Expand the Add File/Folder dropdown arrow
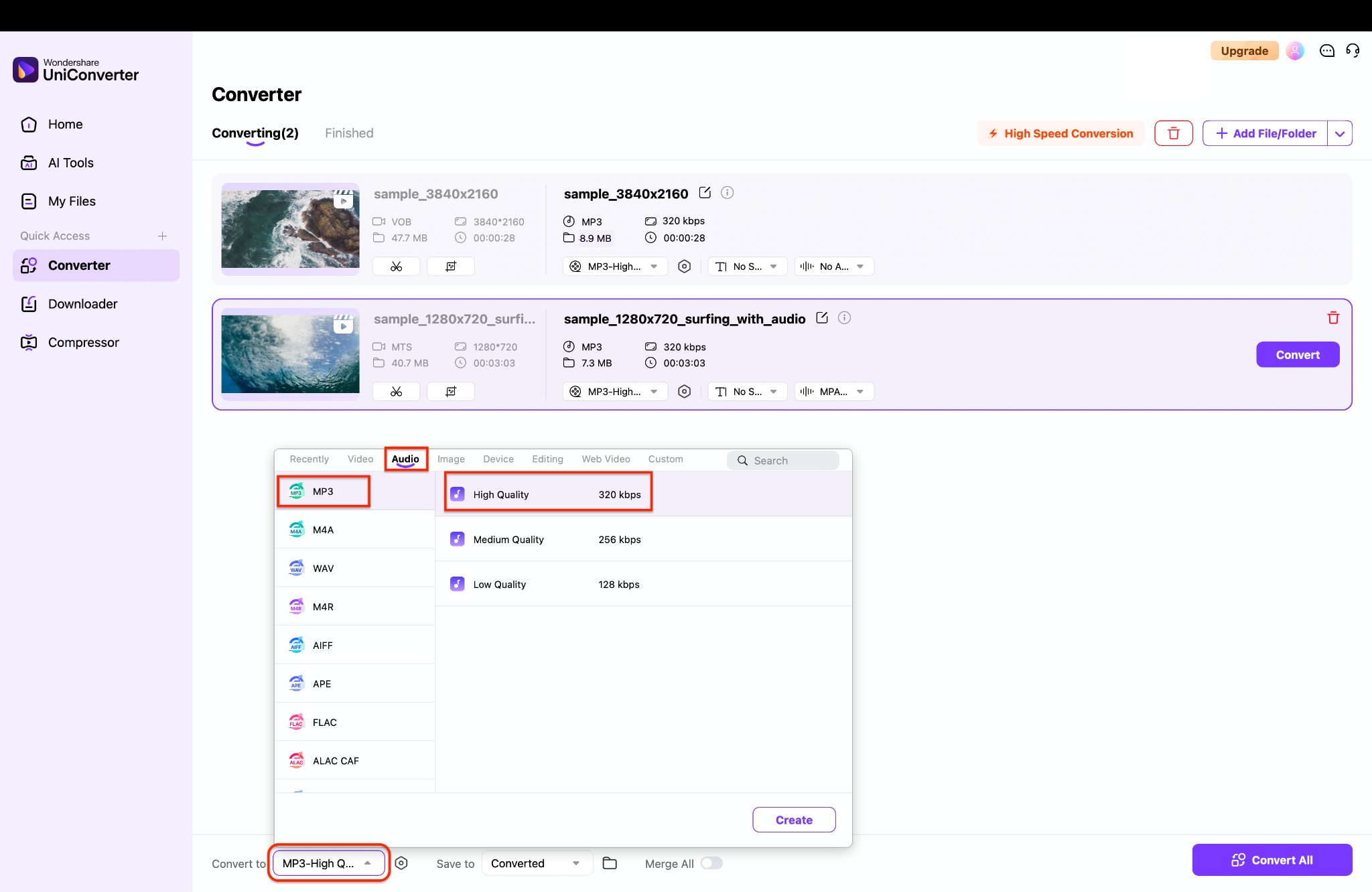This screenshot has width=1372, height=892. click(x=1341, y=133)
